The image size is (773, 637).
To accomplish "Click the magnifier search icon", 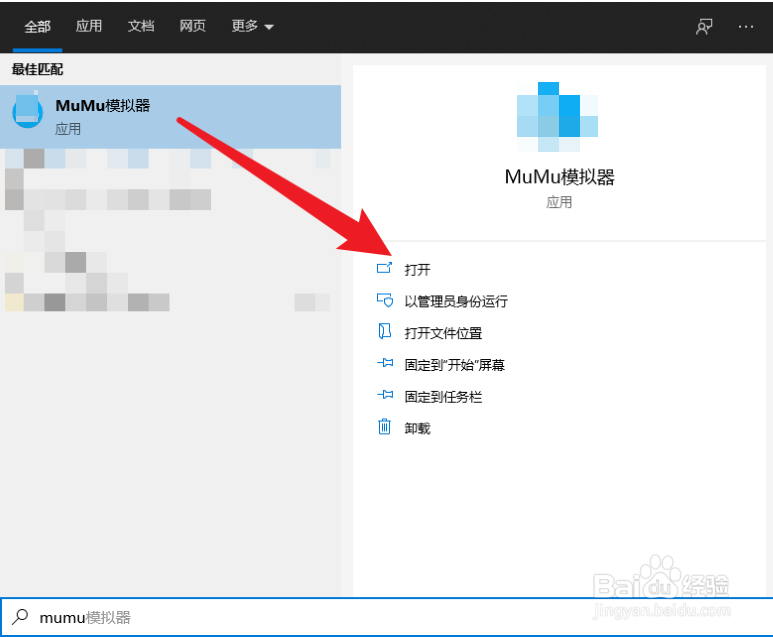I will click(x=20, y=617).
